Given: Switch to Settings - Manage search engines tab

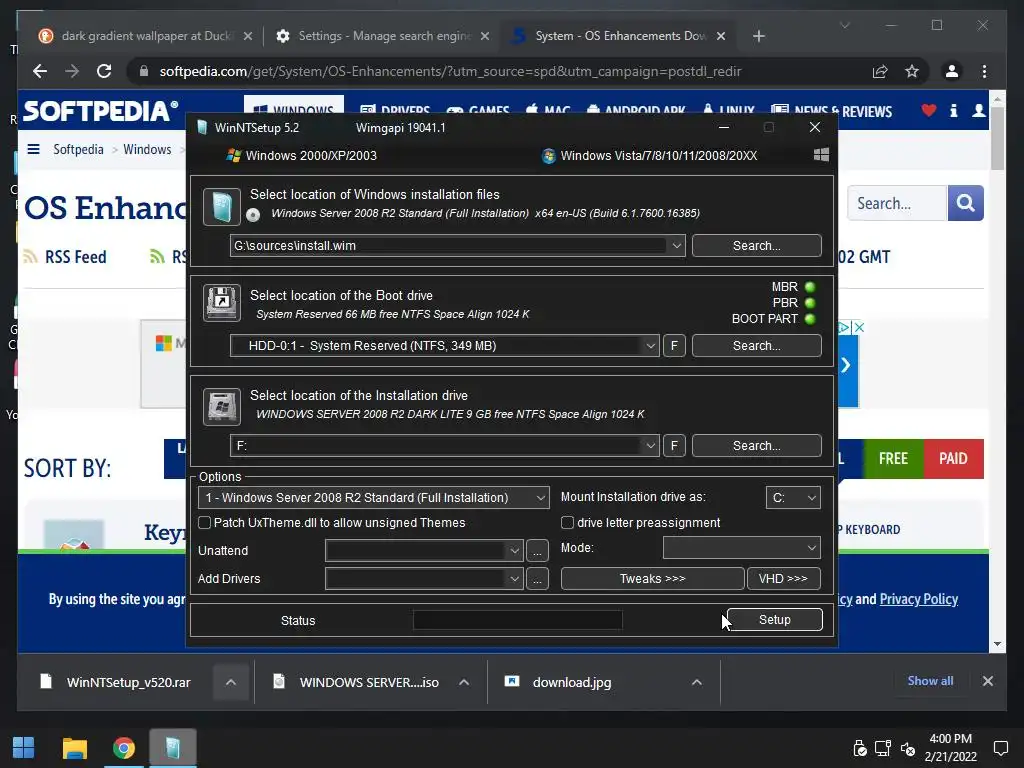Looking at the screenshot, I should [384, 36].
